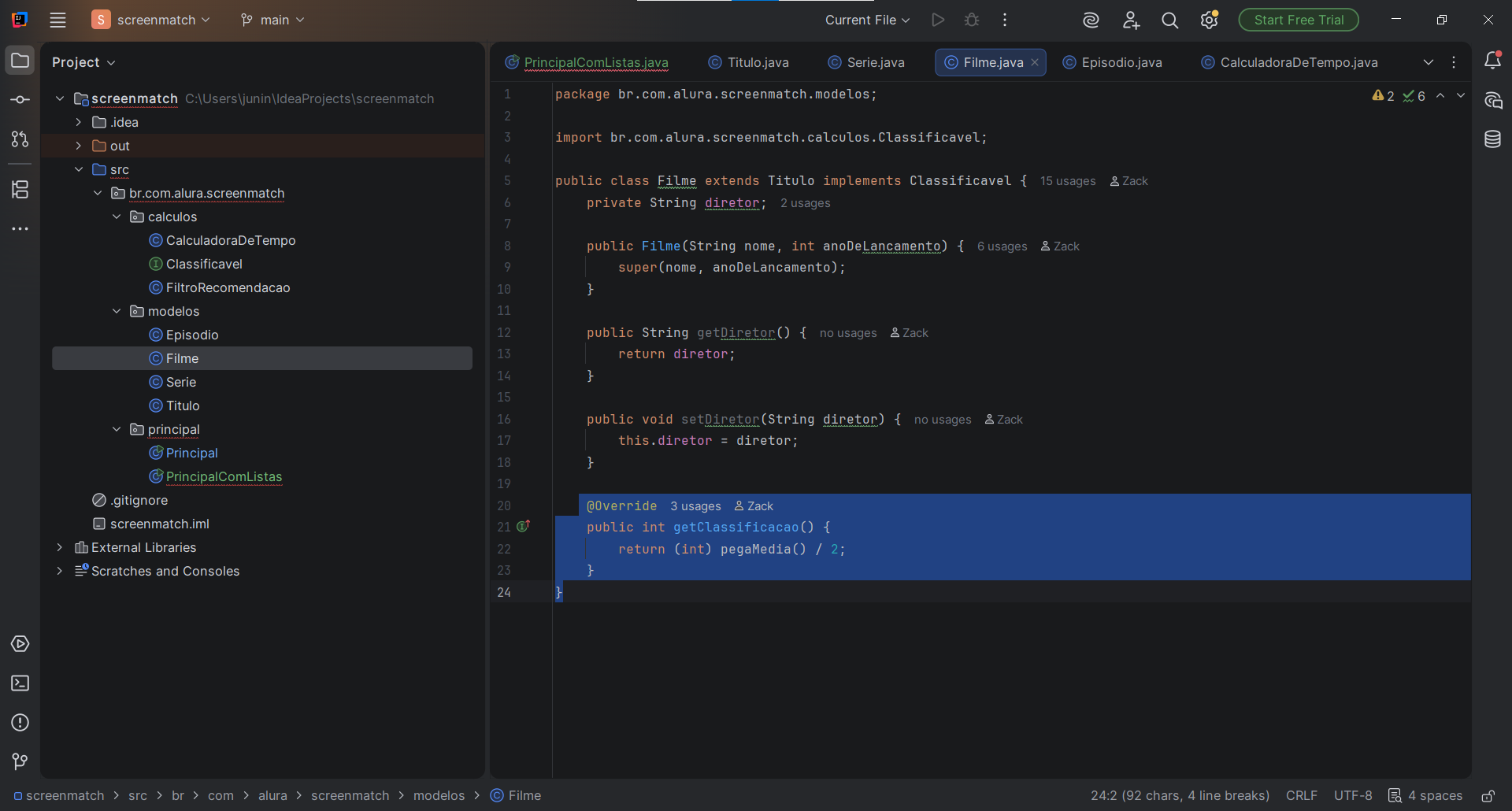Click the Start Free Trial button
The width and height of the screenshot is (1512, 811).
pos(1298,20)
